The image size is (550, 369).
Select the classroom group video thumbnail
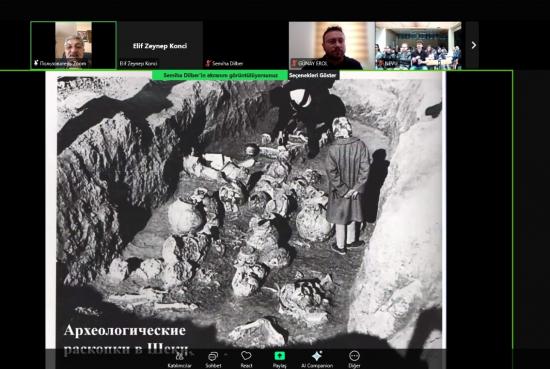pyautogui.click(x=418, y=45)
